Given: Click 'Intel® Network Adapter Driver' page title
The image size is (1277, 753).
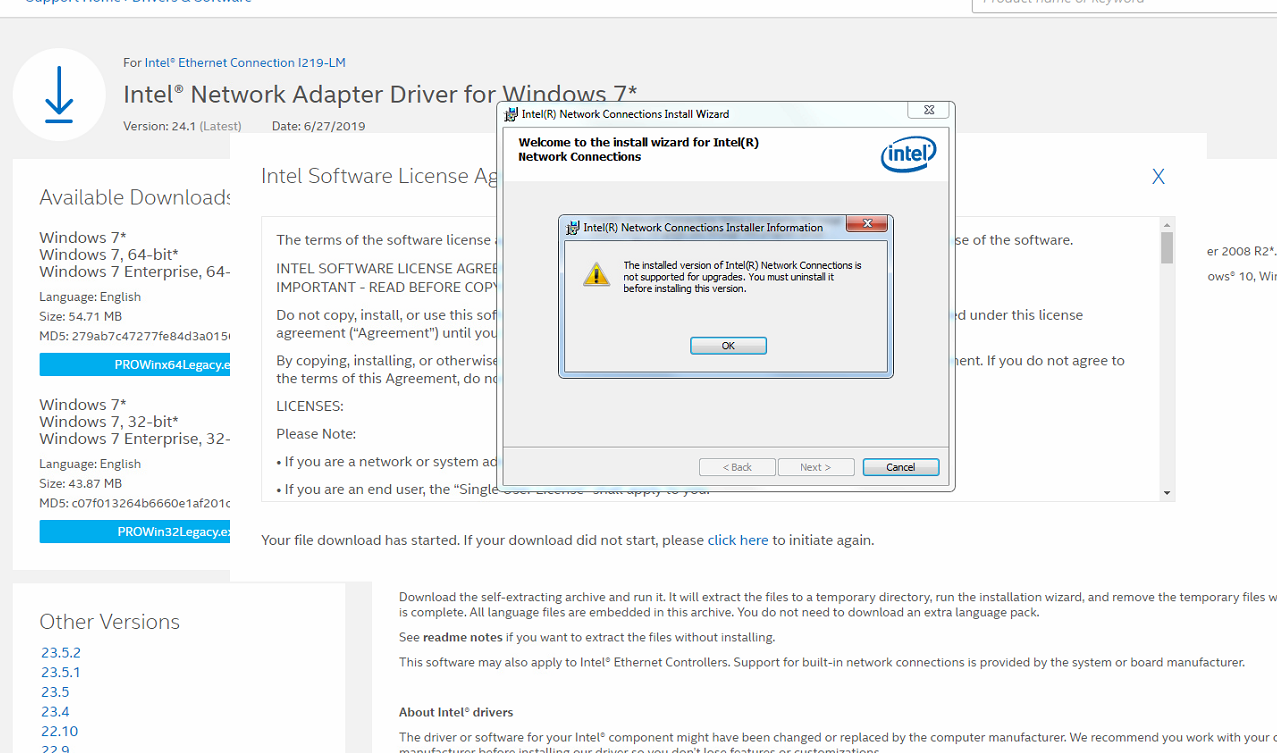Looking at the screenshot, I should click(x=380, y=94).
